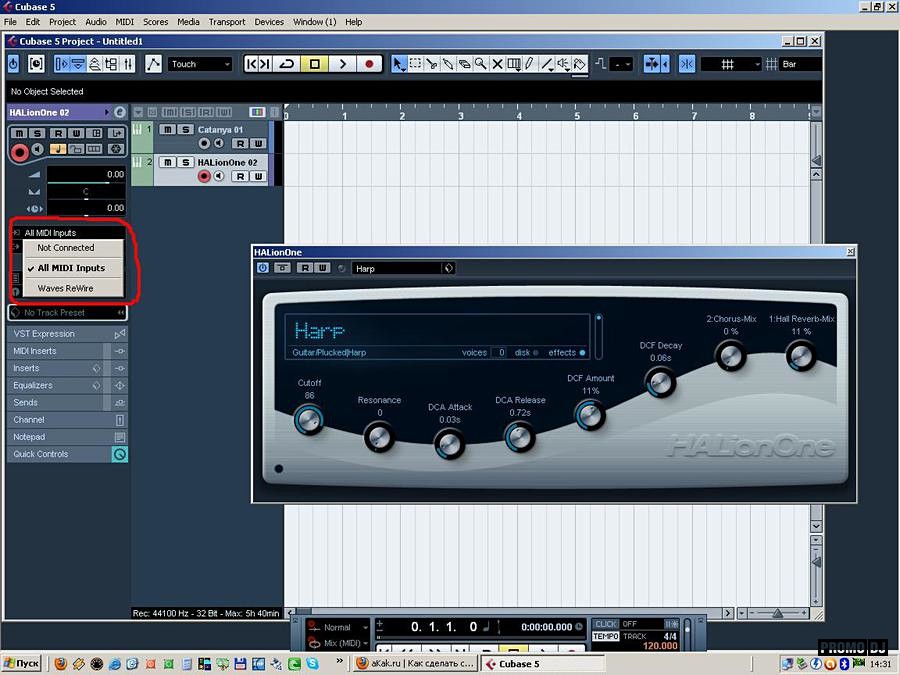
Task: Expand the VST Expression inspector section
Action: [x=68, y=334]
